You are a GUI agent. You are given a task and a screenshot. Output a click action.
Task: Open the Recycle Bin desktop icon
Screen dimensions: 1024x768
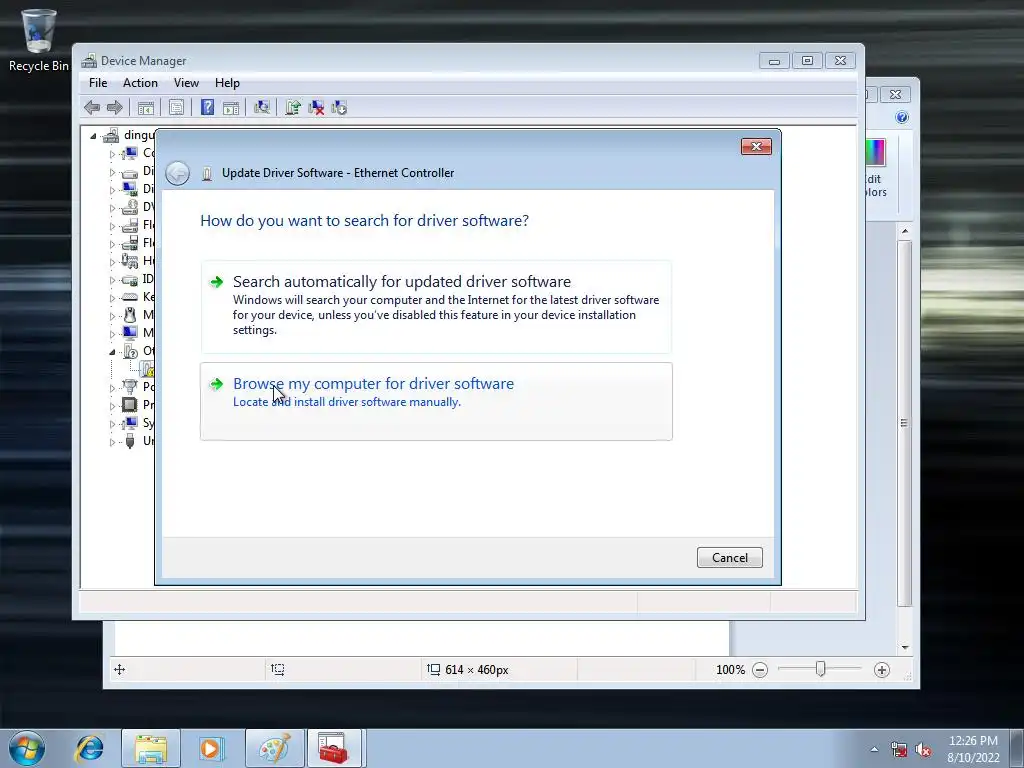coord(38,40)
